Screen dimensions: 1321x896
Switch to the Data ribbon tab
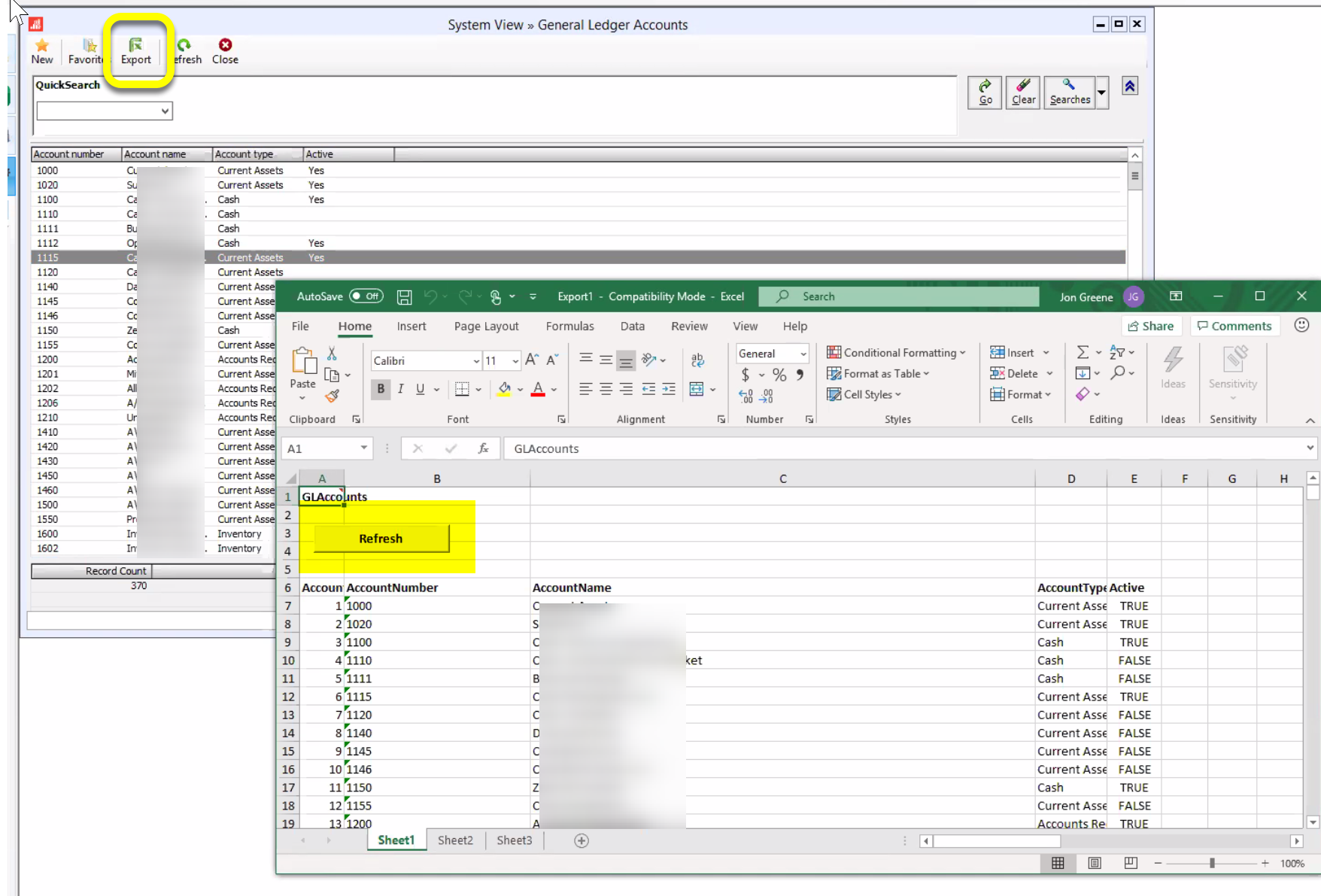(632, 326)
